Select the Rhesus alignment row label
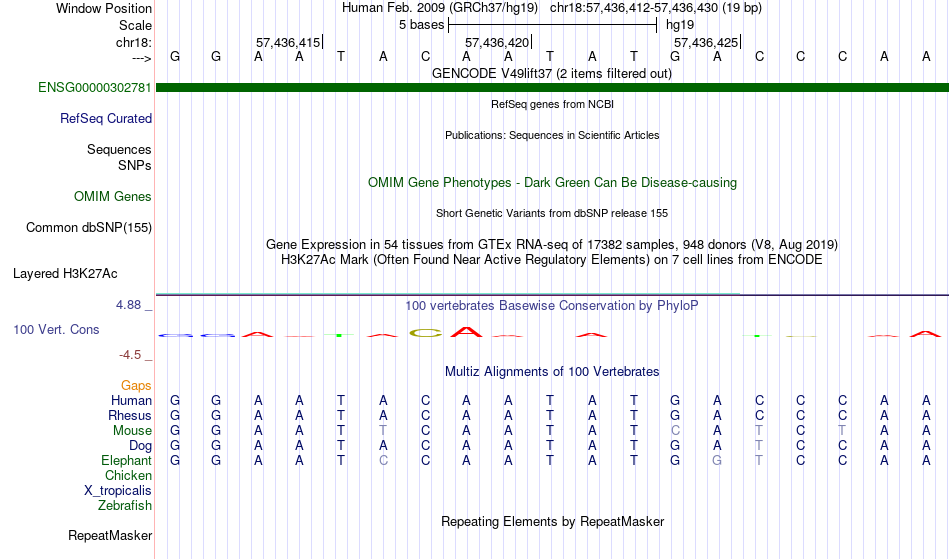This screenshot has width=950, height=559. click(130, 415)
